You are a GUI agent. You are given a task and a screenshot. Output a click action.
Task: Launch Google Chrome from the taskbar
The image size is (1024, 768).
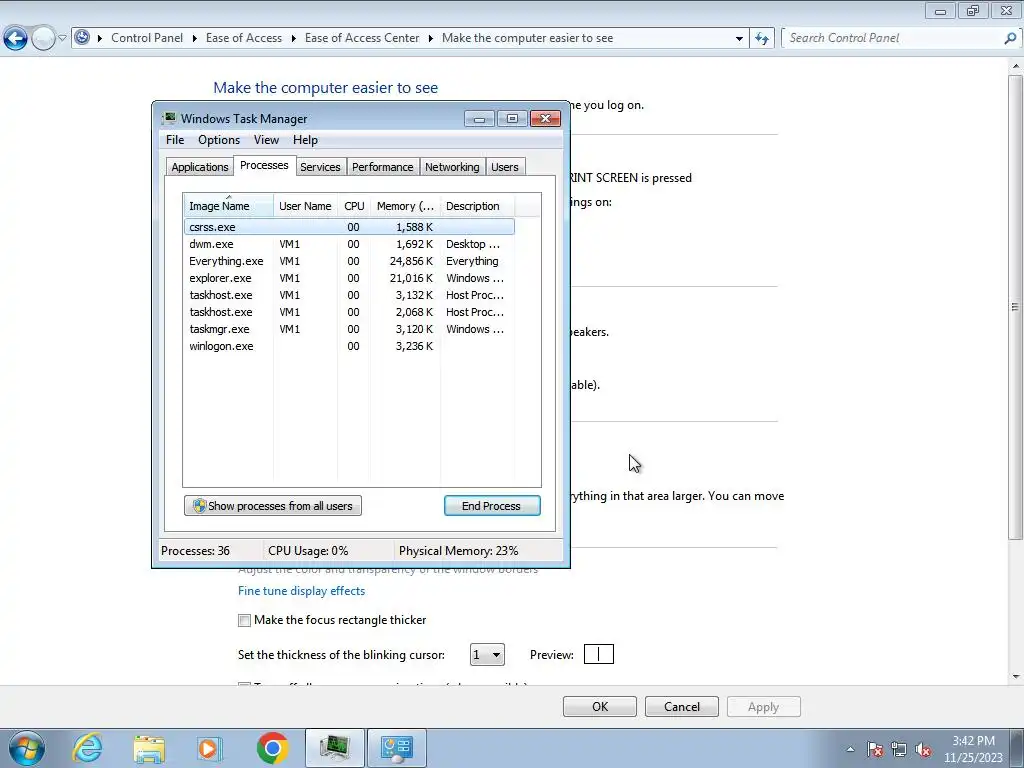tap(272, 748)
